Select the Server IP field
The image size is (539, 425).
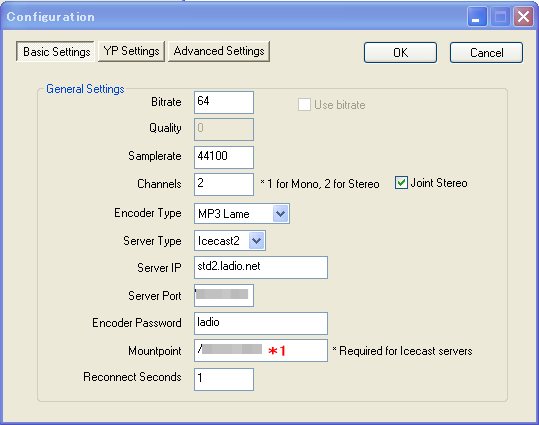(x=261, y=268)
